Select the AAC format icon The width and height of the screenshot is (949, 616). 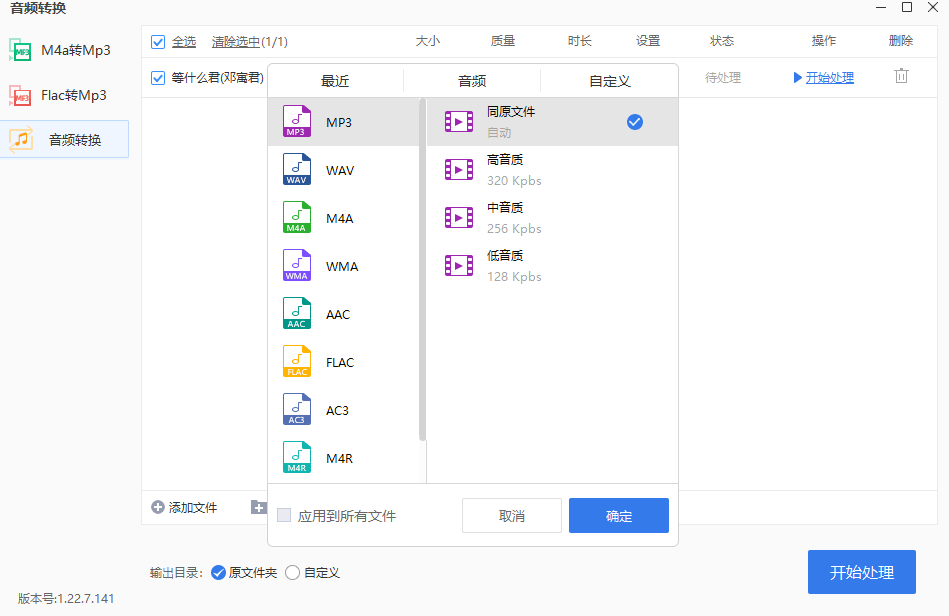[296, 313]
